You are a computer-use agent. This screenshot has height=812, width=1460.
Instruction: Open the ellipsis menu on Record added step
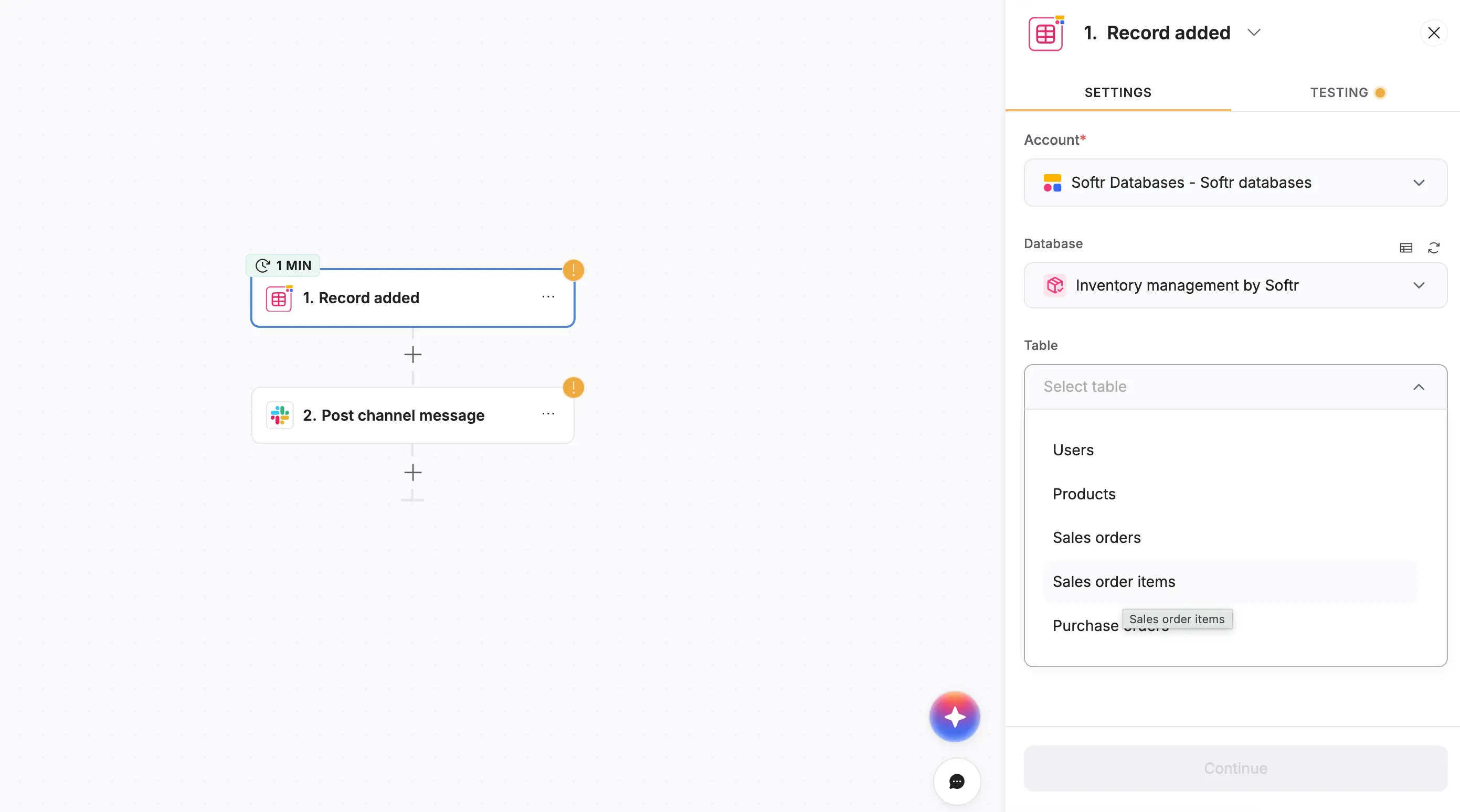click(x=548, y=297)
